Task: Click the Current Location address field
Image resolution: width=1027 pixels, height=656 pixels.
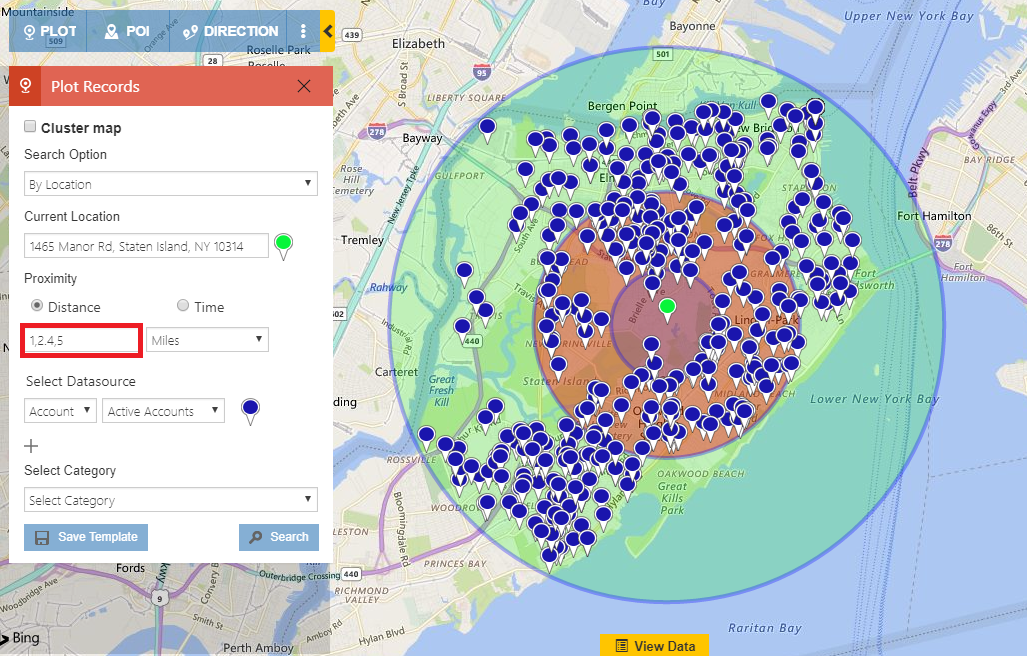Action: point(146,246)
